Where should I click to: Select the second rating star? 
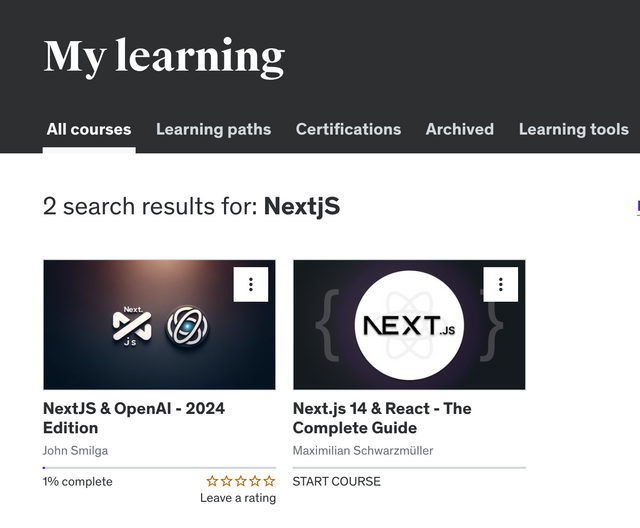click(x=226, y=481)
